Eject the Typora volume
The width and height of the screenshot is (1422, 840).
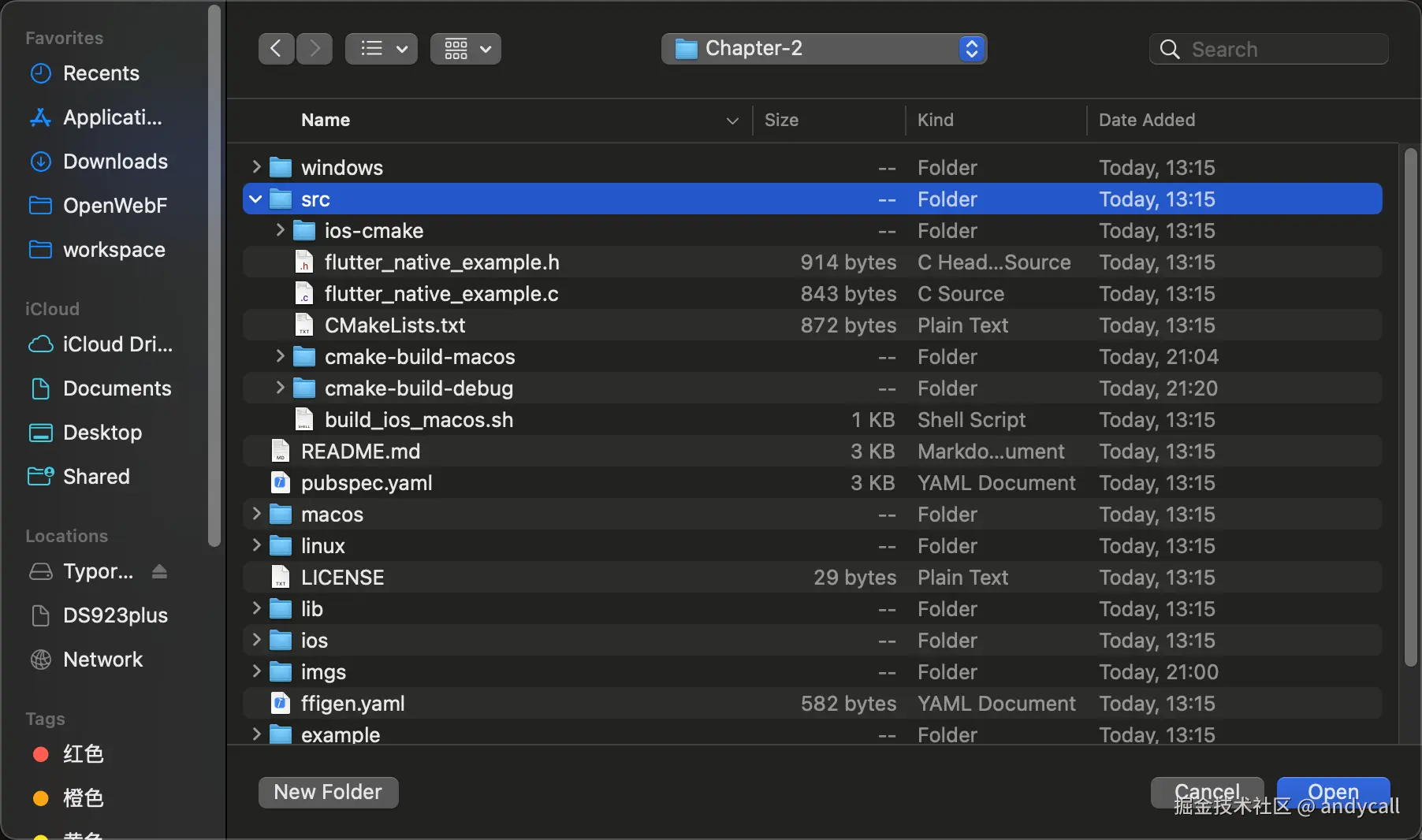(160, 572)
